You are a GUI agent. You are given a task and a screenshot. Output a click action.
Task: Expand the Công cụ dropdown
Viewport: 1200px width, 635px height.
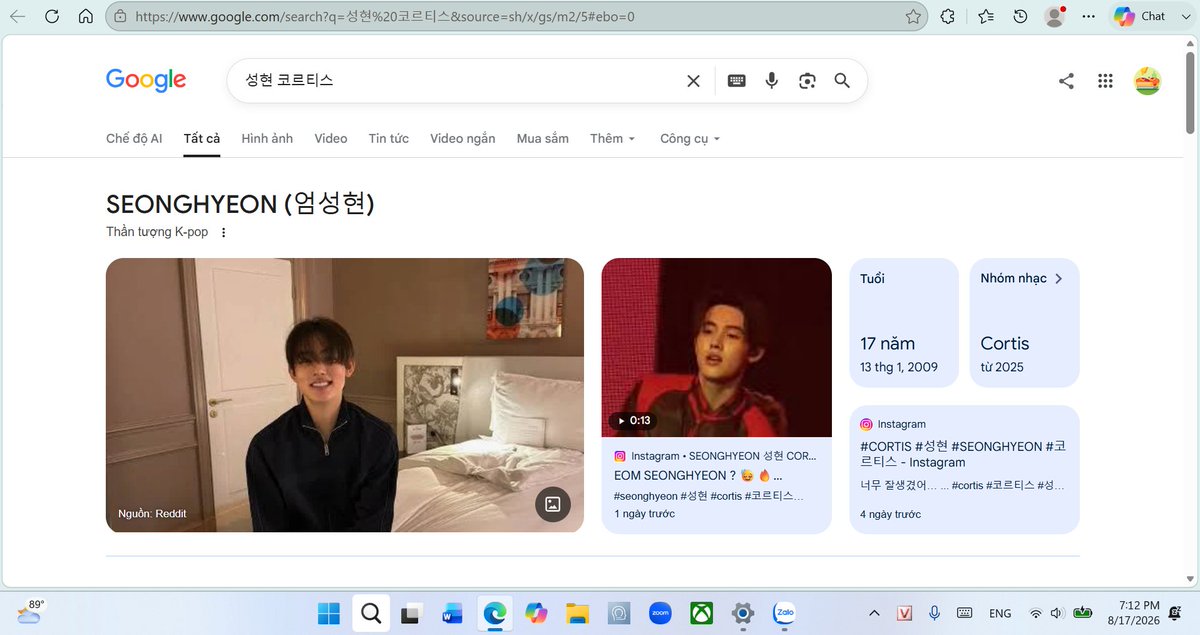coord(690,139)
